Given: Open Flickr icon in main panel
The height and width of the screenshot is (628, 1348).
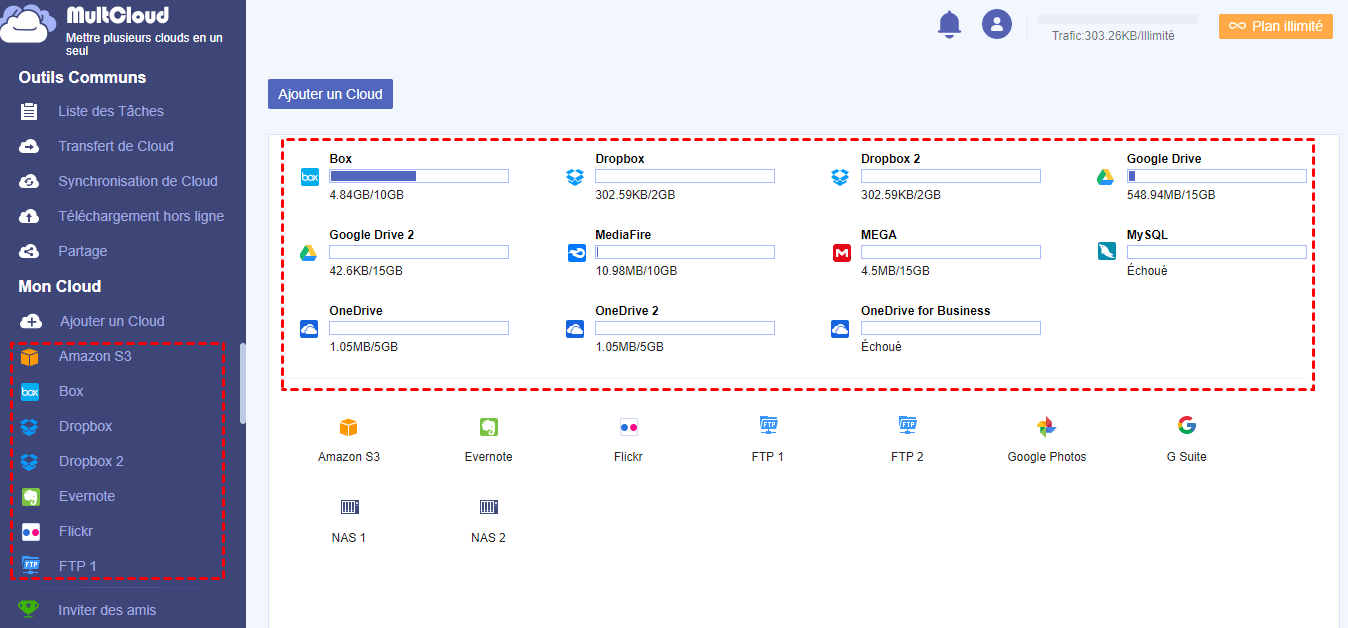Looking at the screenshot, I should [628, 427].
